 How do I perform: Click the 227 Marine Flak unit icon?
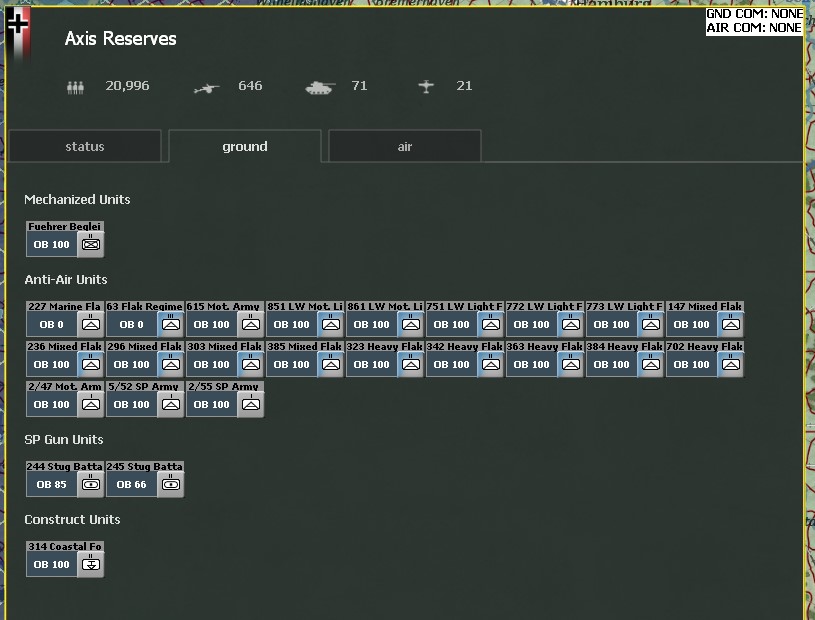[x=91, y=324]
